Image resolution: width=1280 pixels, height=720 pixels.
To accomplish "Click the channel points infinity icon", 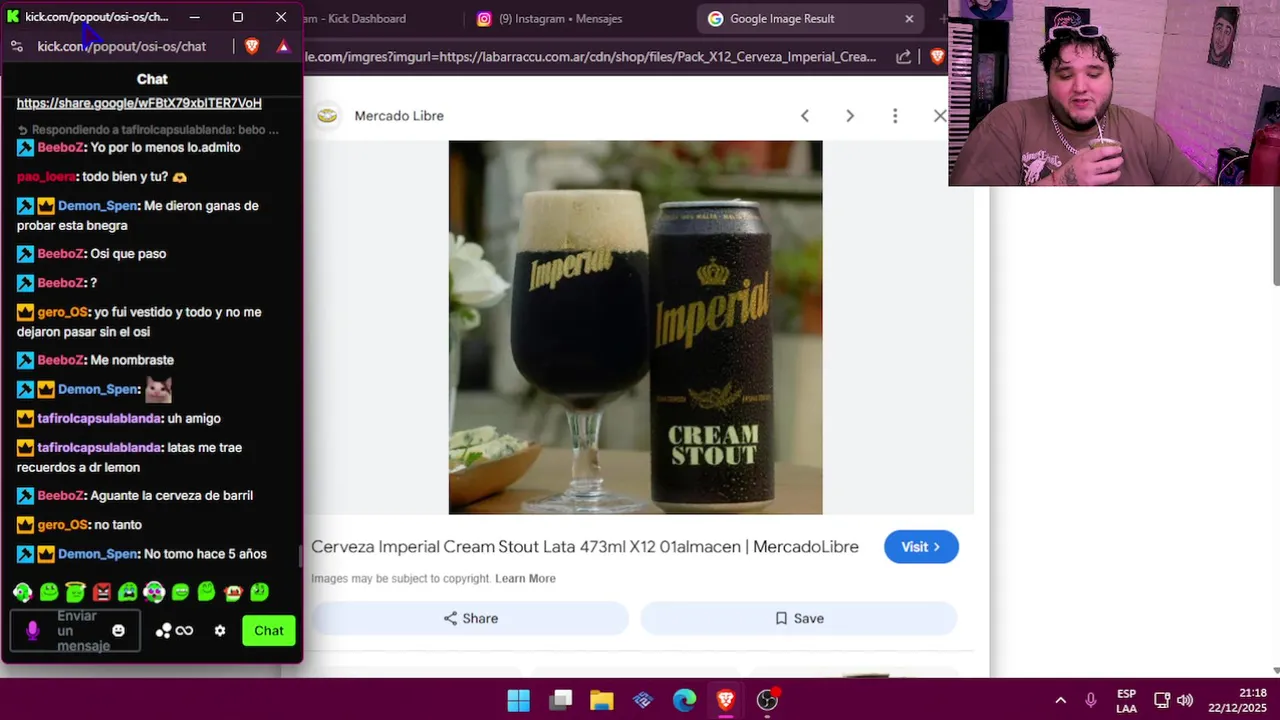I will pos(174,631).
